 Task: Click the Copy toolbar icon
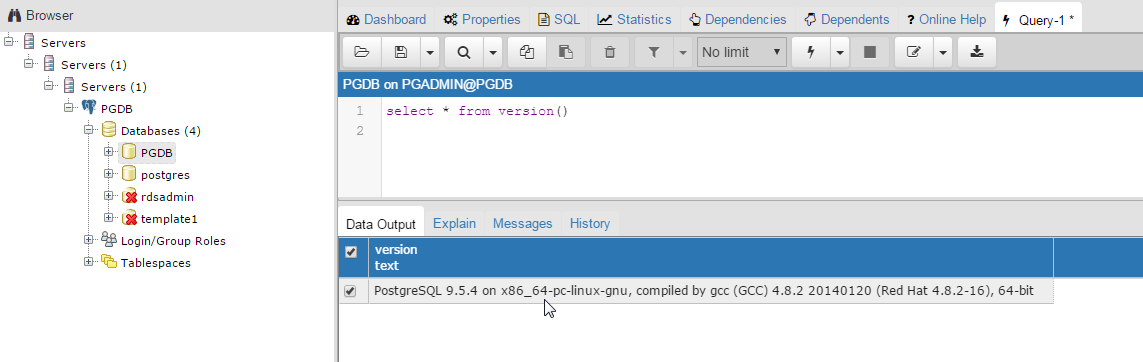pos(527,52)
